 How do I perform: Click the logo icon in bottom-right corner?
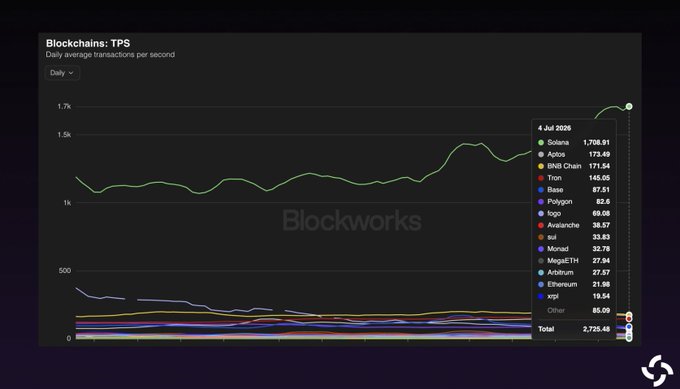pos(657,370)
